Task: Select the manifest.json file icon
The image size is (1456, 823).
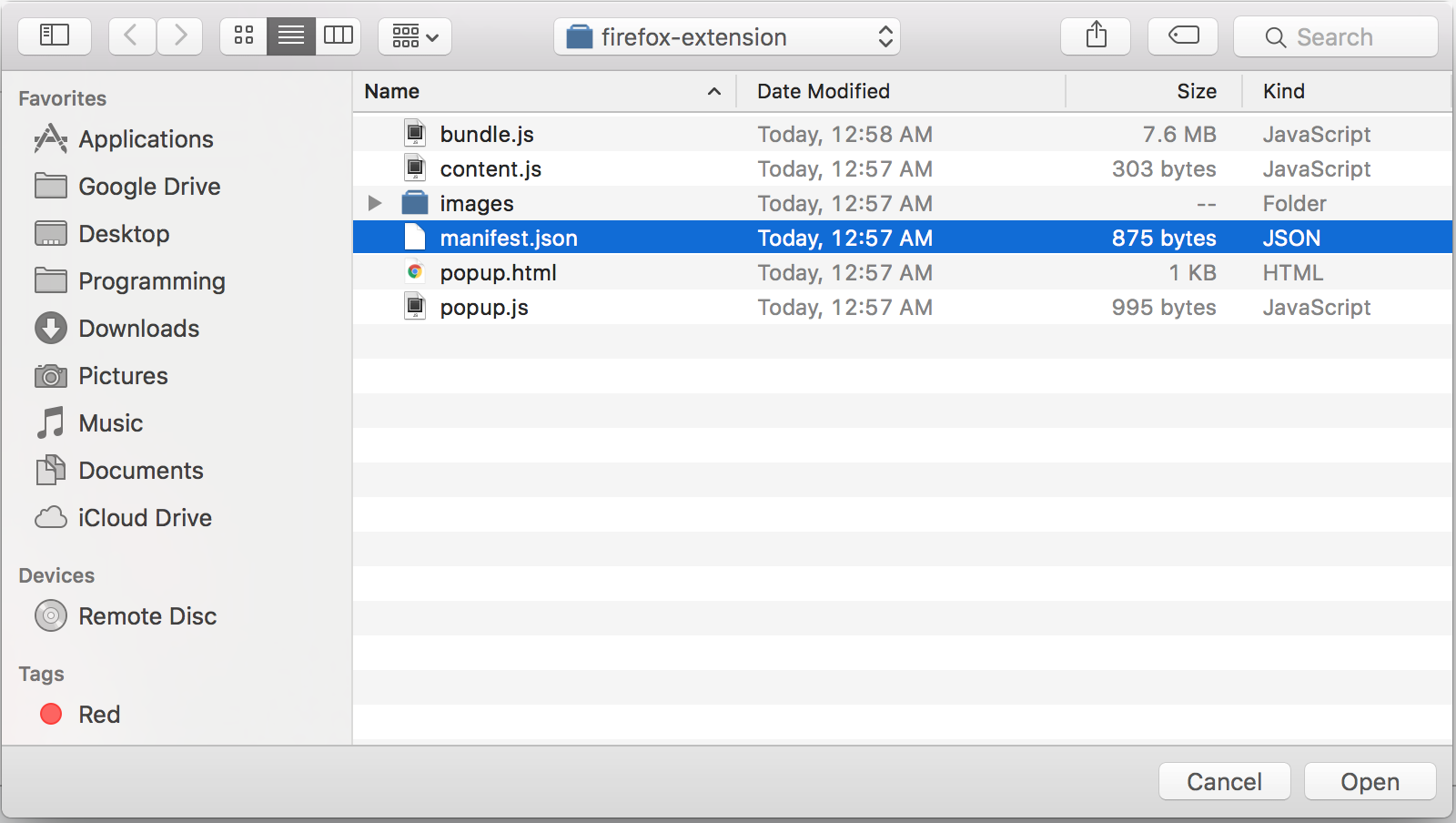Action: [415, 238]
